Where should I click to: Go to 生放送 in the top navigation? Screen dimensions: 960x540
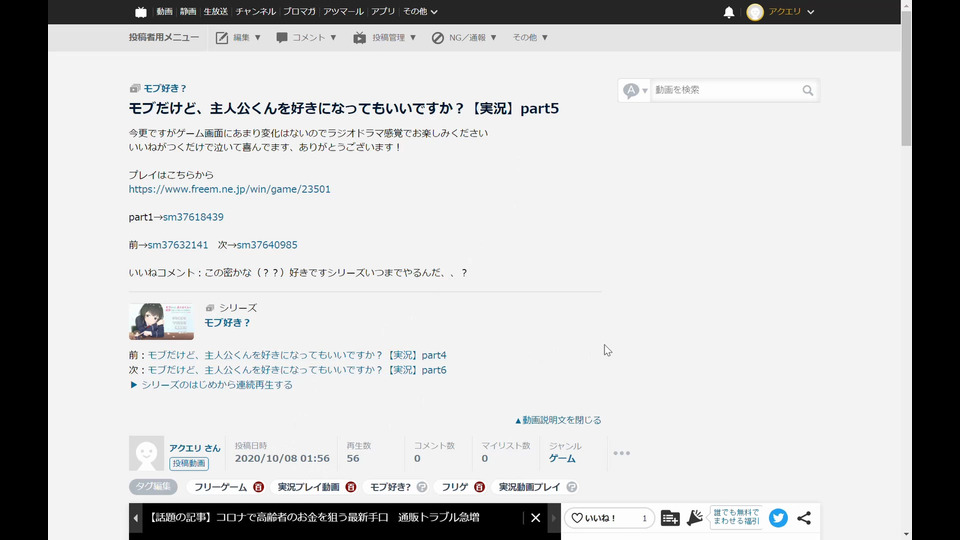[x=216, y=12]
